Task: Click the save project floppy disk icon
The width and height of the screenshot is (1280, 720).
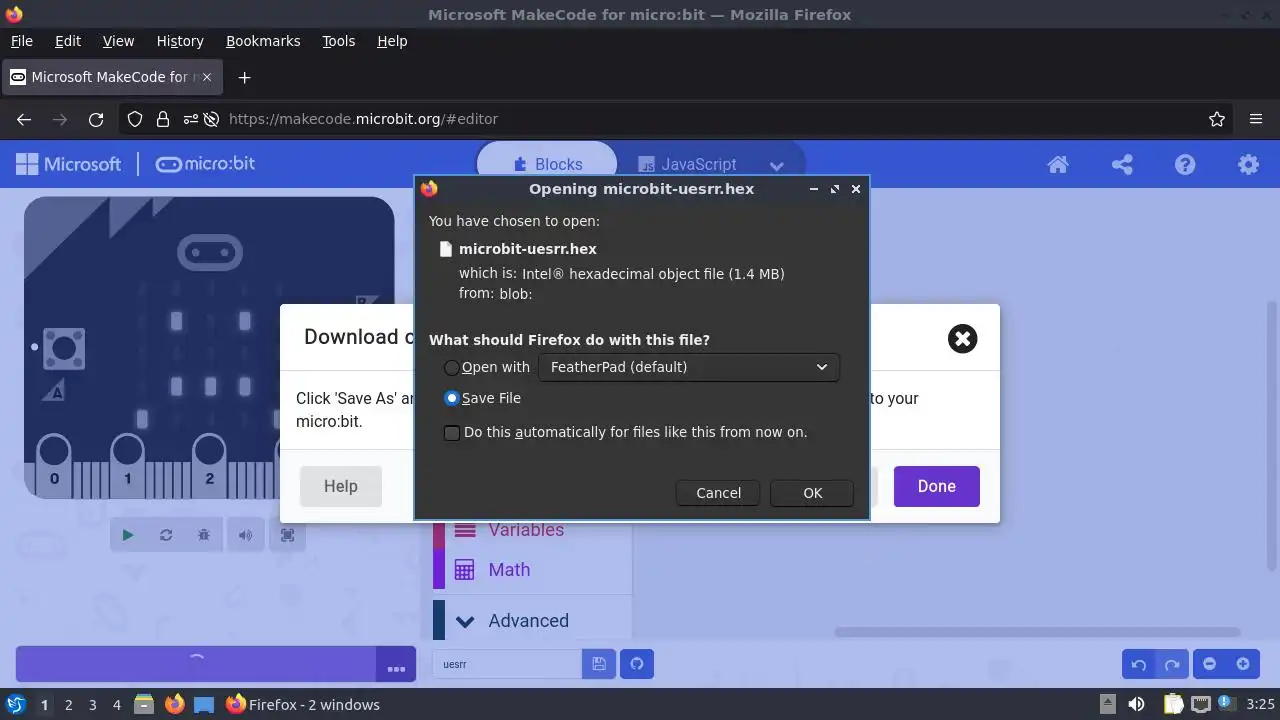Action: (x=599, y=664)
